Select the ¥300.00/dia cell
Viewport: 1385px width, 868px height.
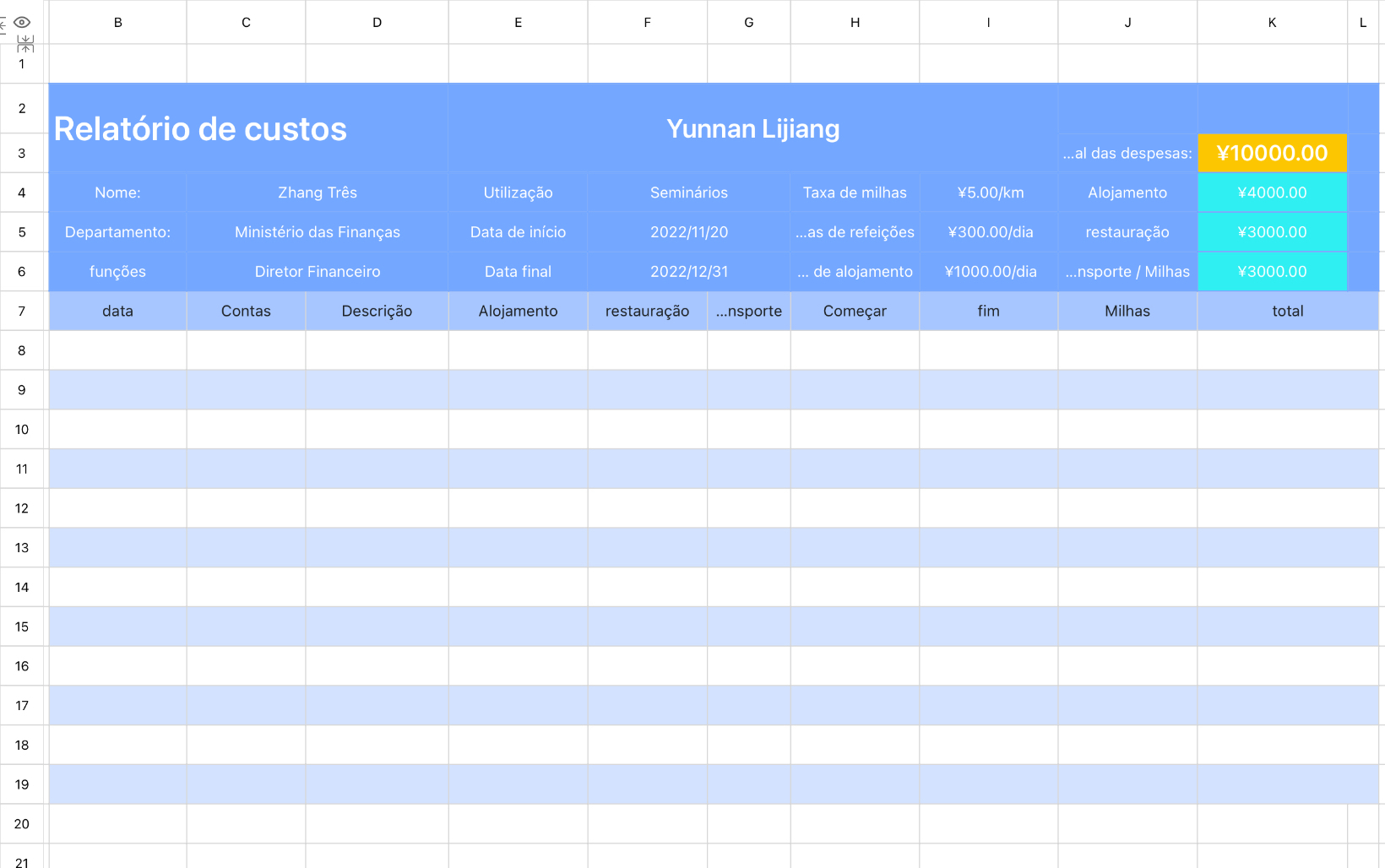(x=990, y=232)
